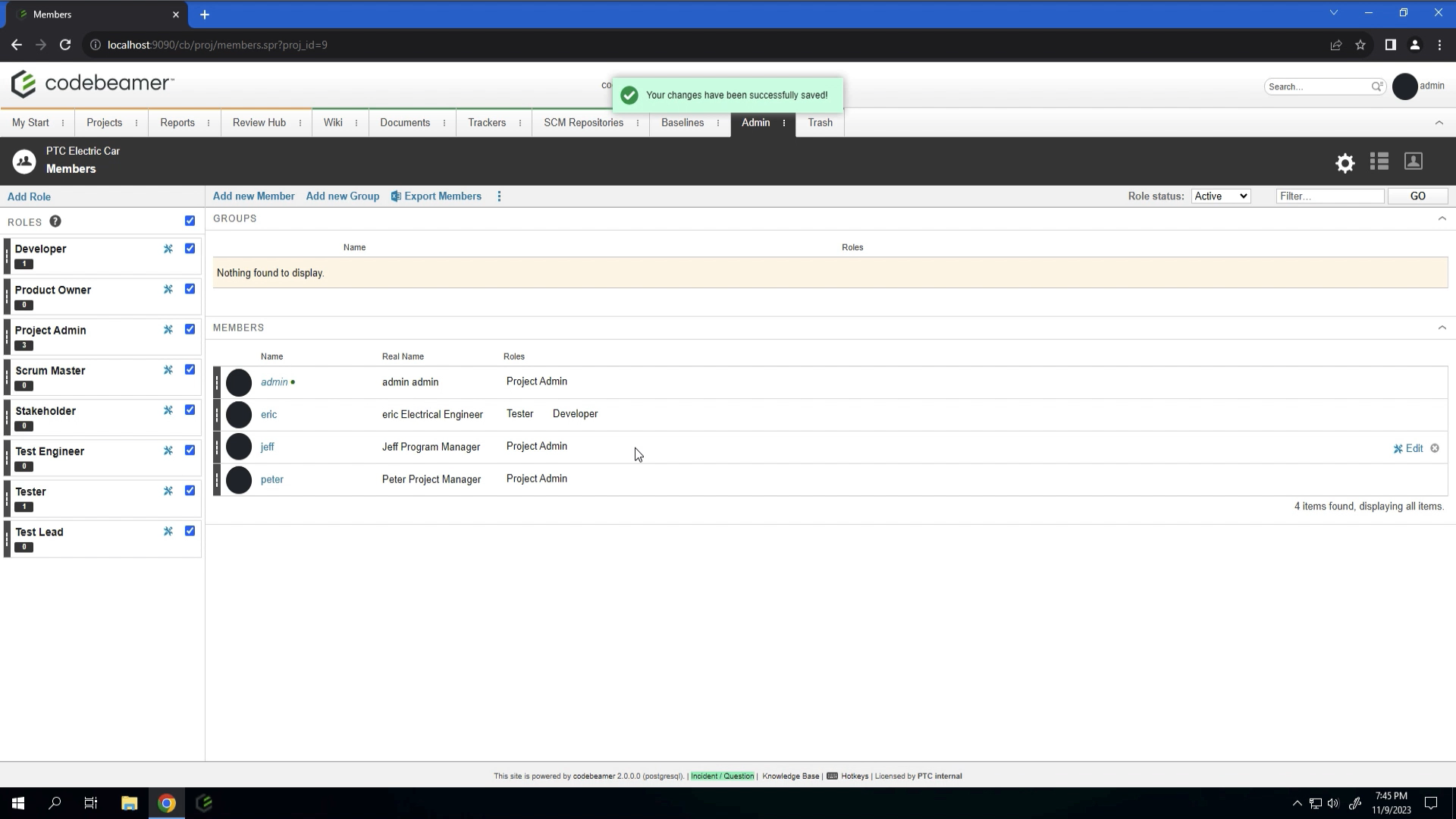1456x819 pixels.
Task: Uncheck the Developer role checkbox
Action: pos(190,248)
